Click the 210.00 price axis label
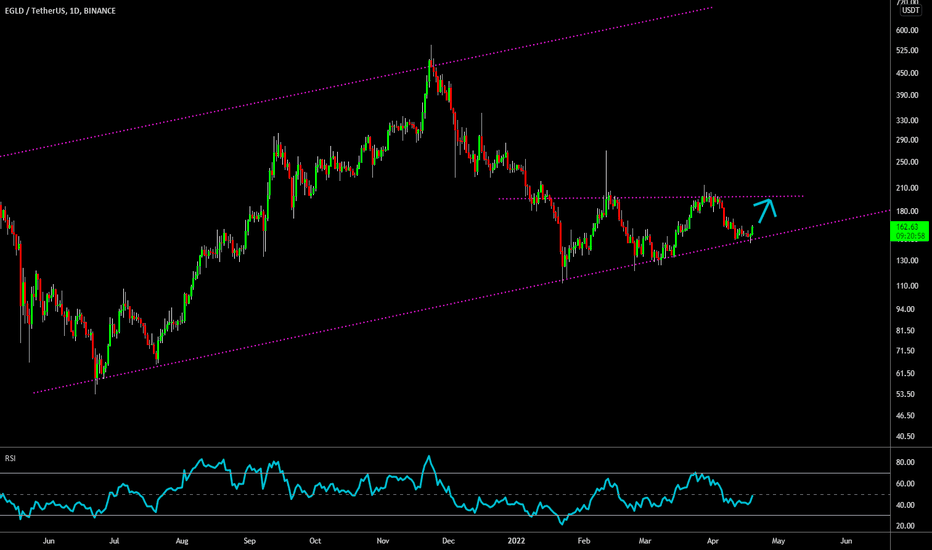Screen dimensions: 932x550 tap(907, 188)
